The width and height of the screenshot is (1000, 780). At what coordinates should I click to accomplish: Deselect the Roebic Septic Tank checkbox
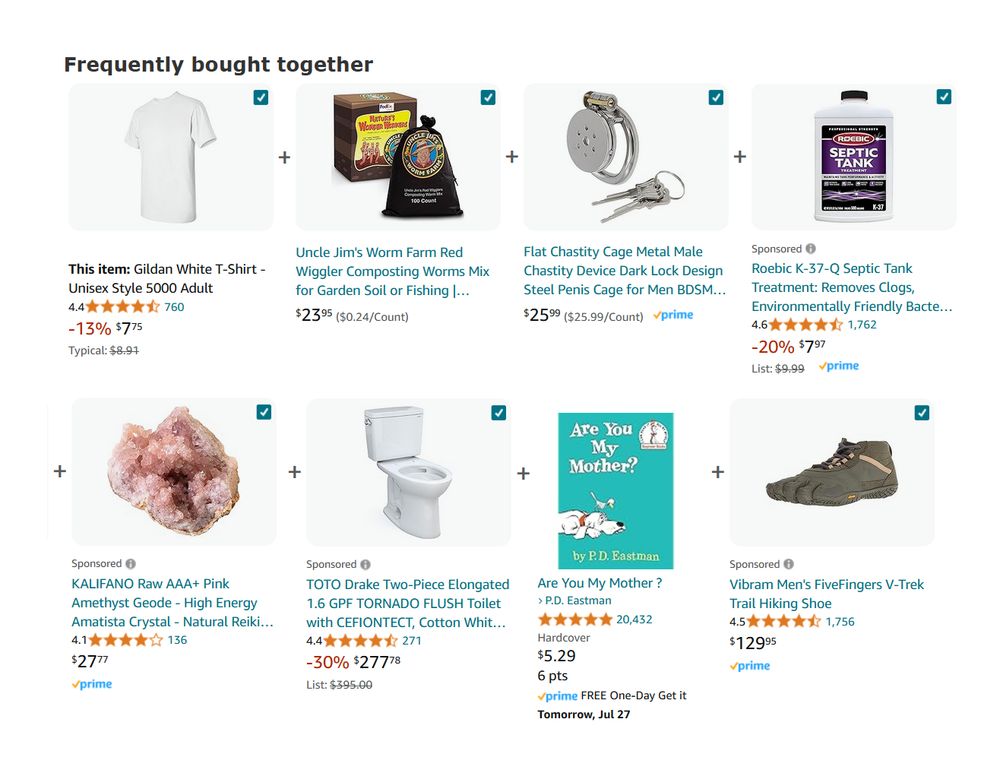tap(944, 97)
